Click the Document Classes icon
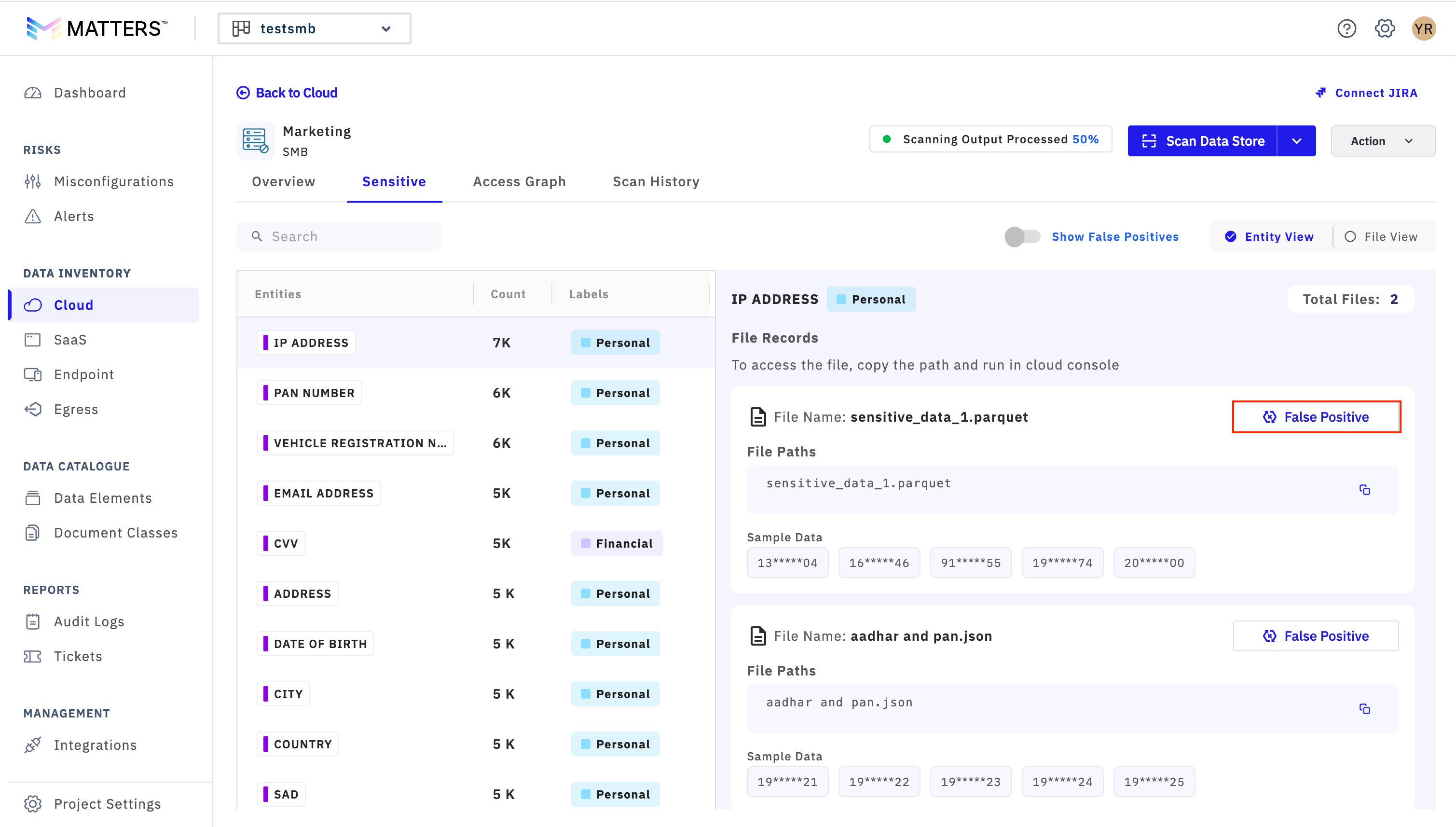 [x=33, y=532]
